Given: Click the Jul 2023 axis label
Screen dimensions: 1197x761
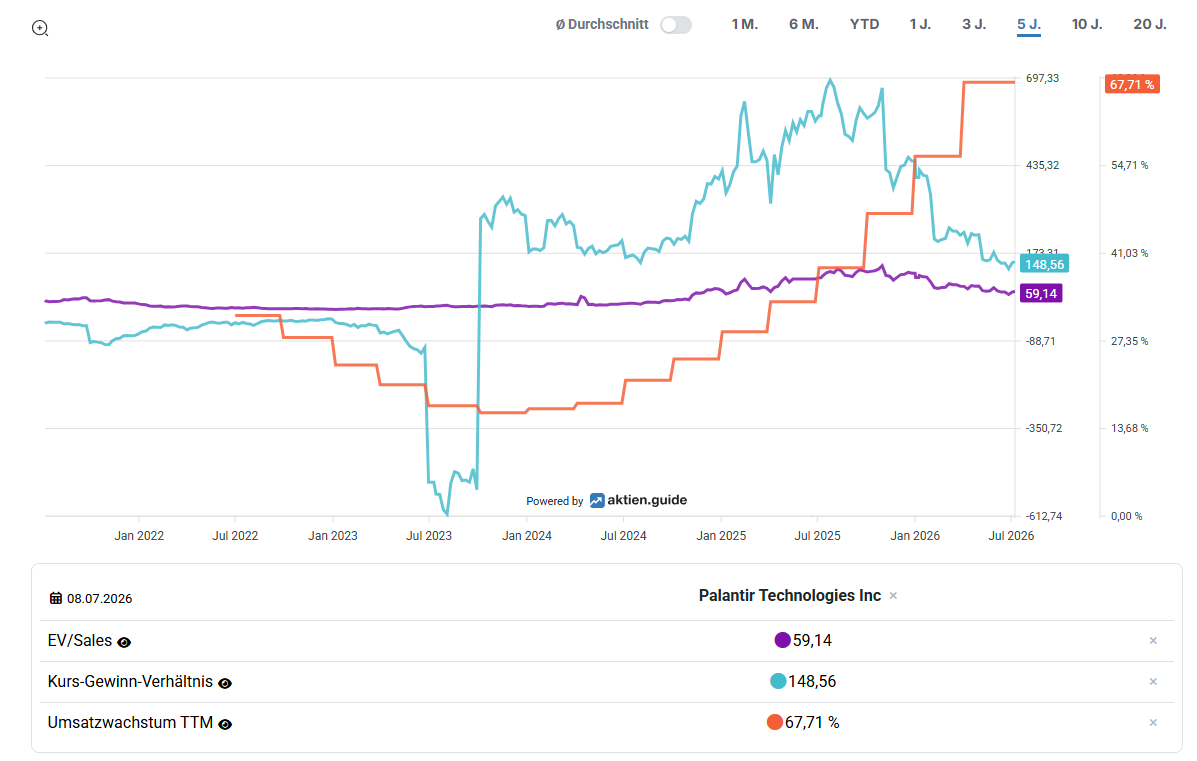Looking at the screenshot, I should (x=429, y=536).
